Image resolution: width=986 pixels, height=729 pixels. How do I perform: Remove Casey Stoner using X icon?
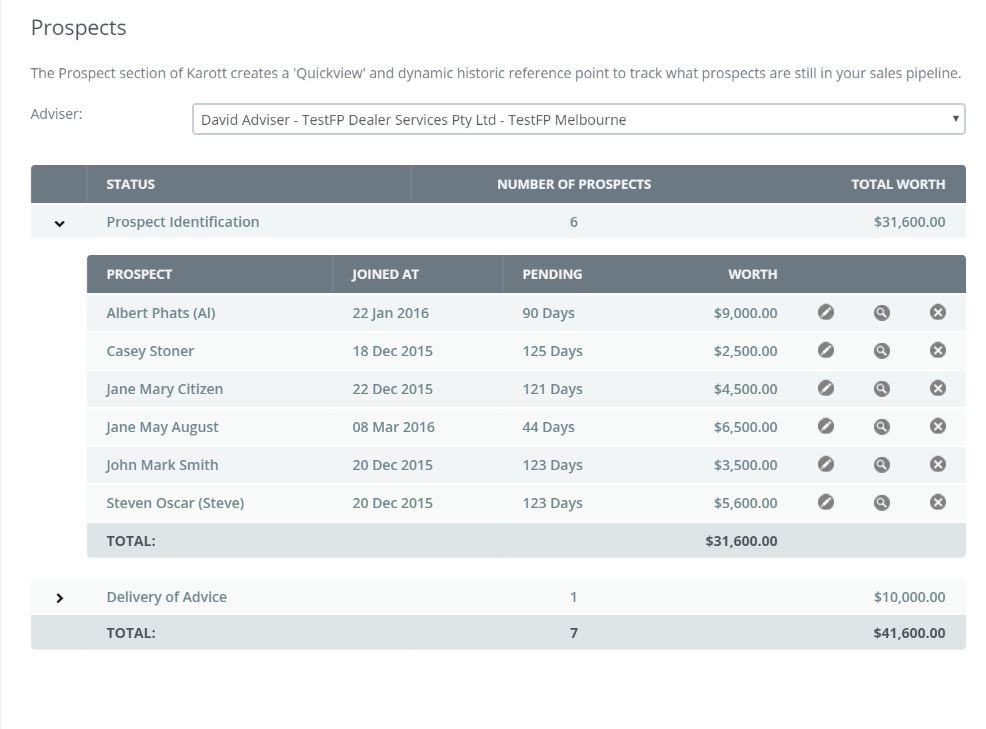pyautogui.click(x=938, y=350)
